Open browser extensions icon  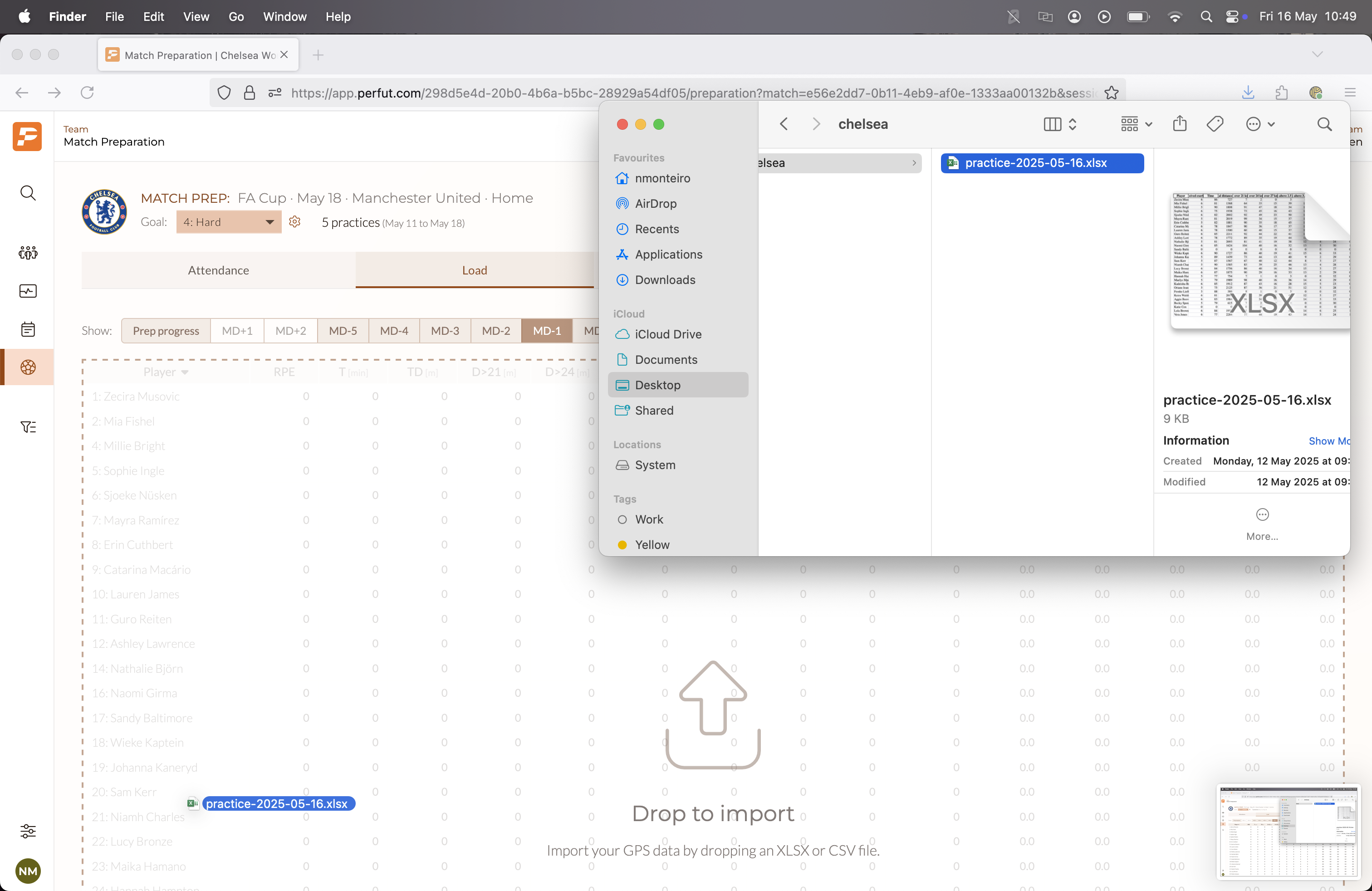[1282, 92]
